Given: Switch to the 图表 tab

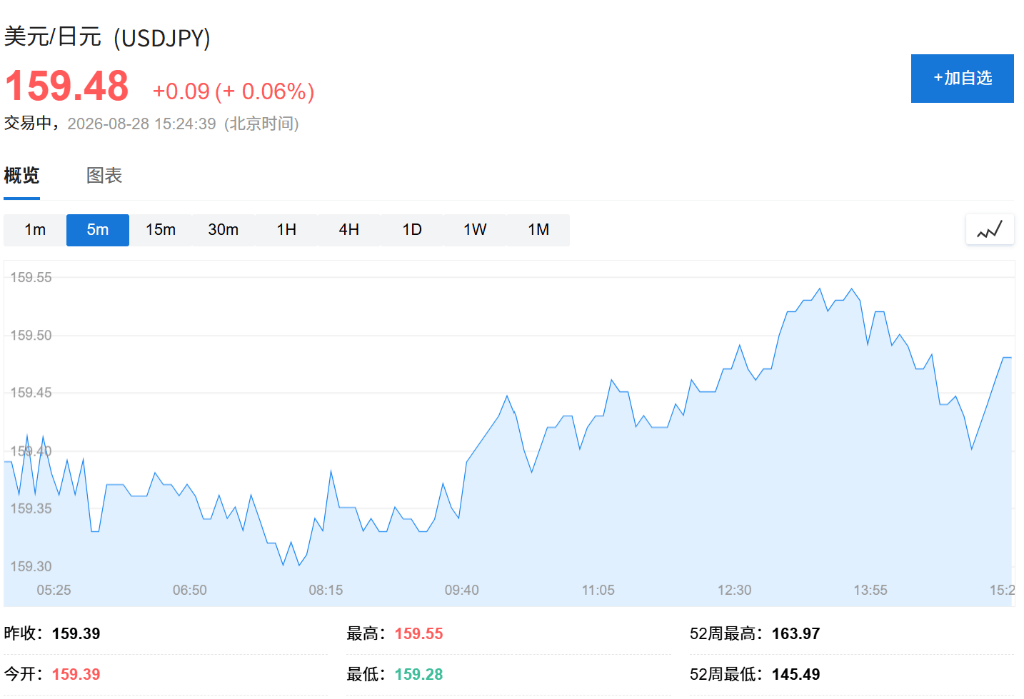Looking at the screenshot, I should [x=104, y=175].
